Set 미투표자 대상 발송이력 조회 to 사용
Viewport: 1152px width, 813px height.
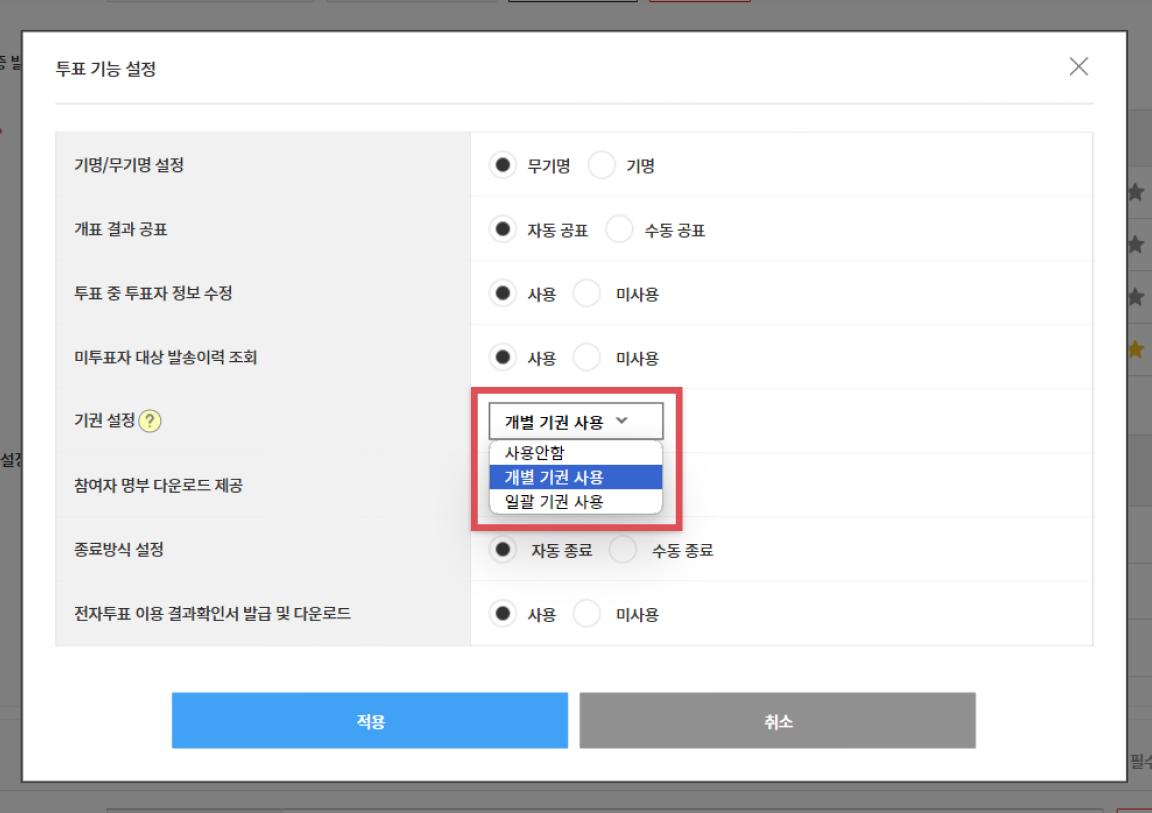(x=503, y=358)
